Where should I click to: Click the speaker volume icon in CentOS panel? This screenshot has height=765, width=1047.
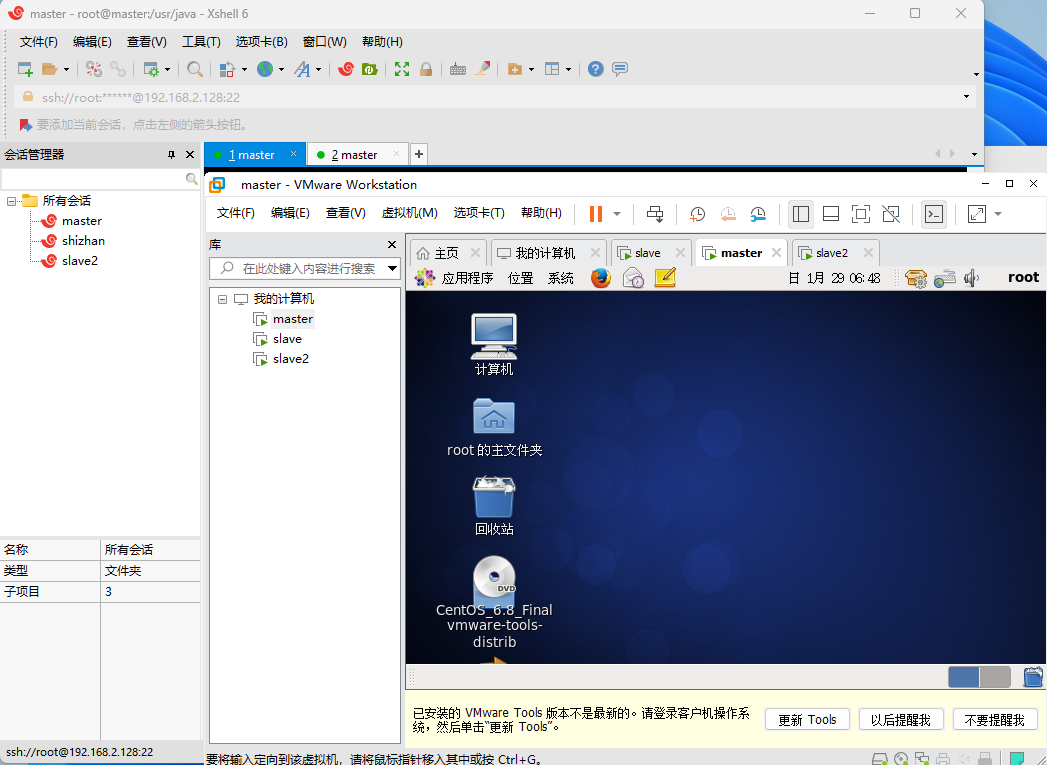(x=972, y=278)
